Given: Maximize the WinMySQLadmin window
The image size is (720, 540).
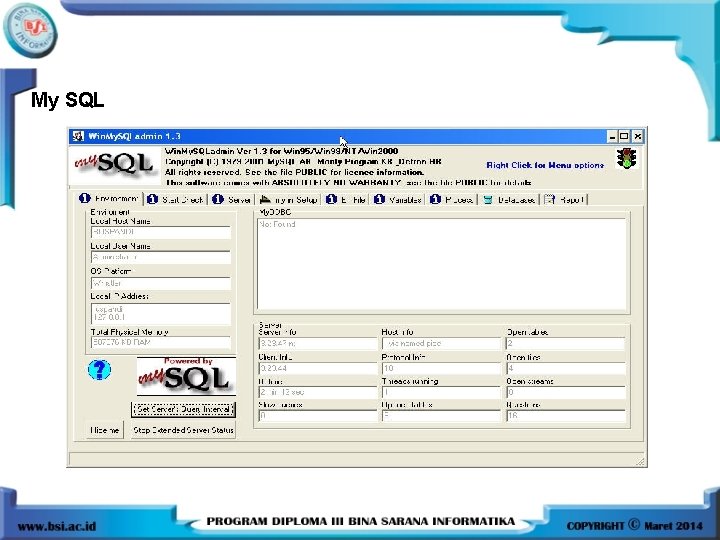Looking at the screenshot, I should point(624,136).
